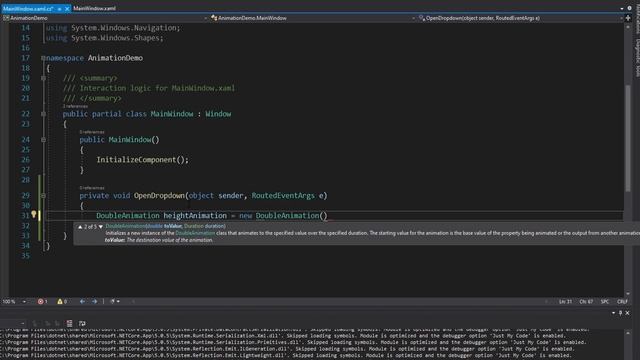This screenshot has width=640, height=360.
Task: Click the output panel vertical scrollbar
Action: pyautogui.click(x=628, y=344)
